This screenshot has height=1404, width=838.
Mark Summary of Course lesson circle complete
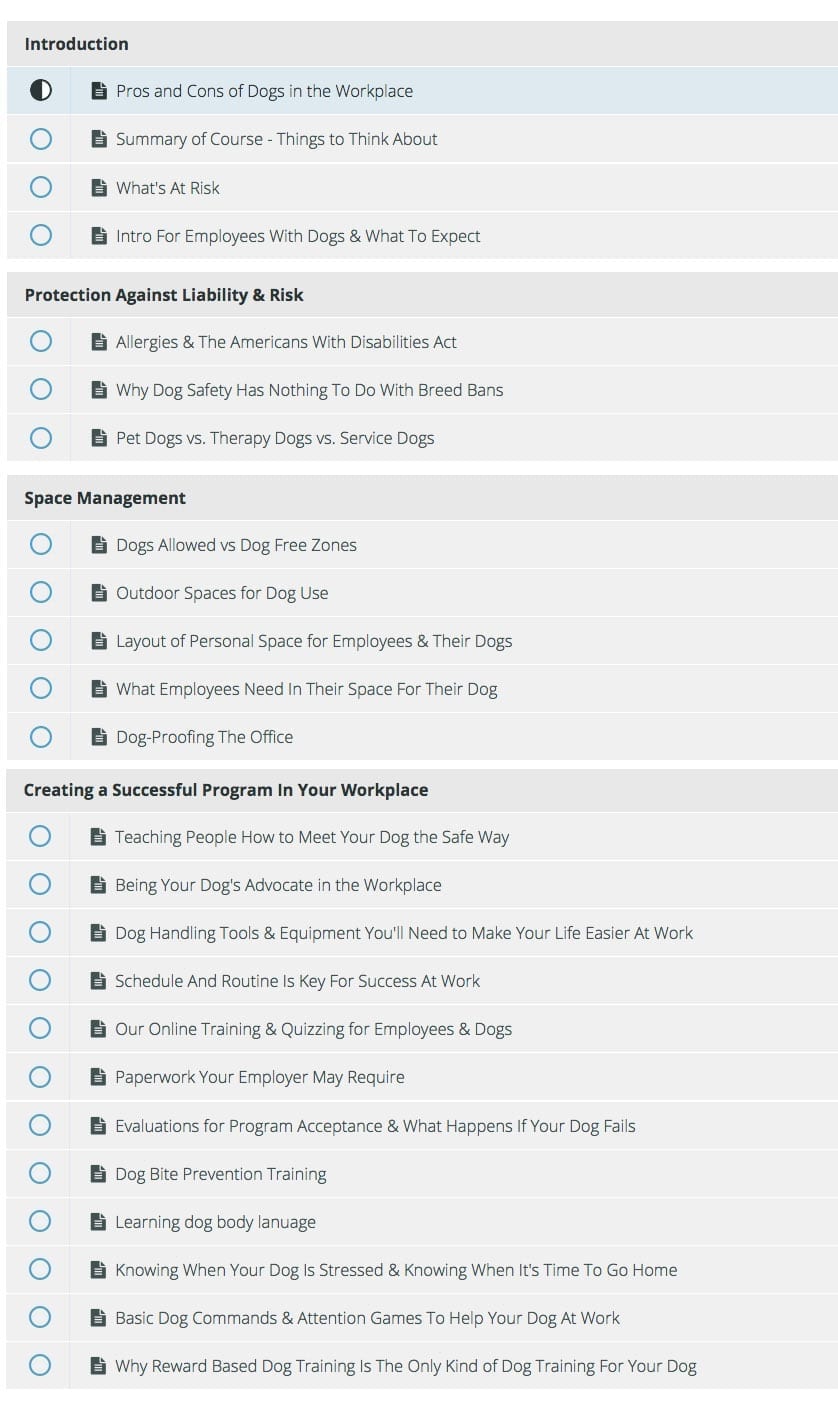coord(40,139)
